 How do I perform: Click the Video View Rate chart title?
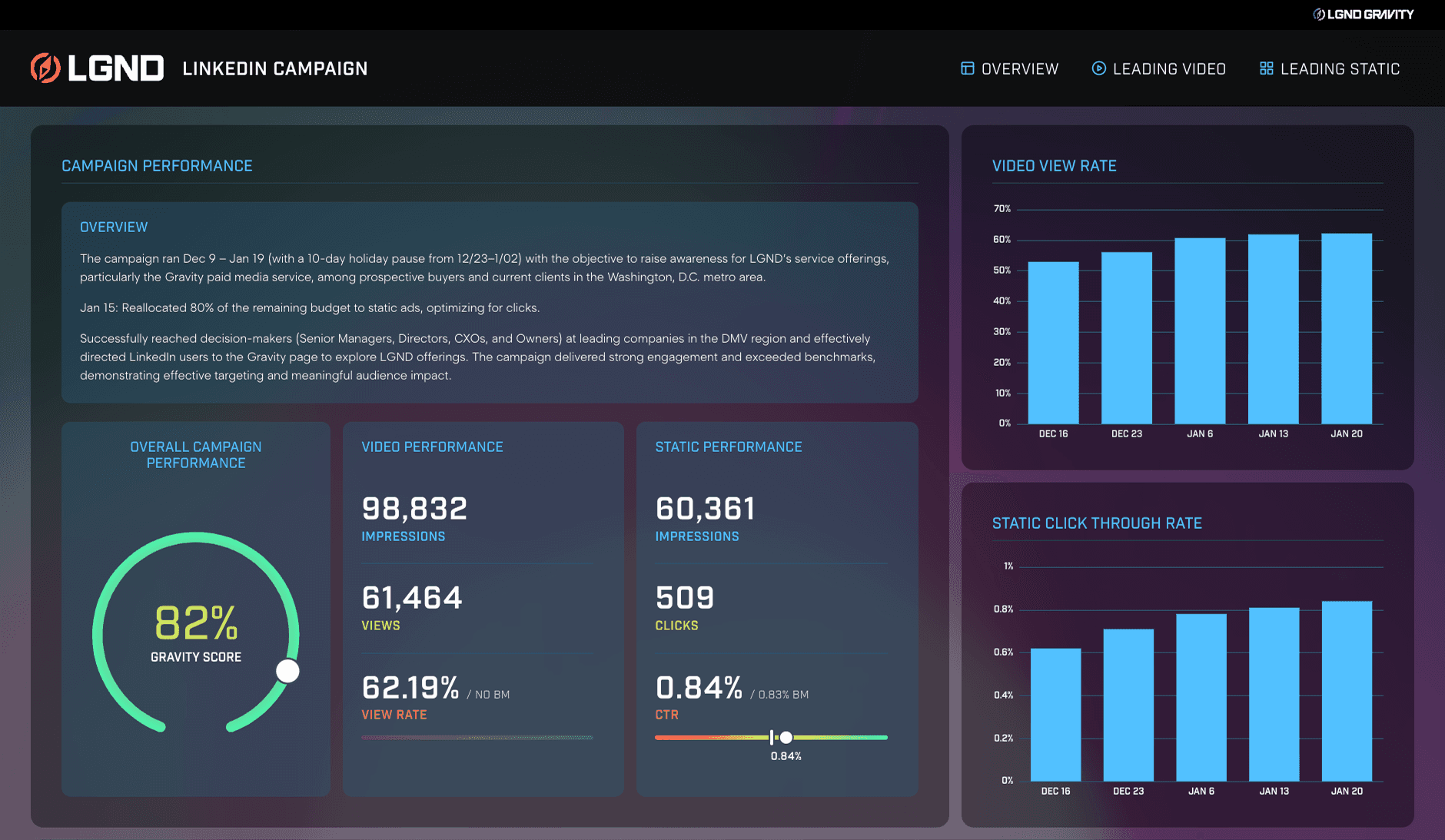pos(1055,166)
